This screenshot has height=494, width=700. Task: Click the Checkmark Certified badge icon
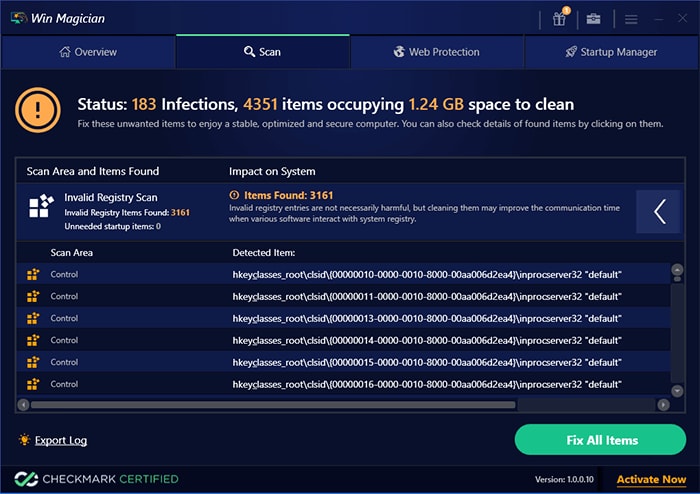tap(26, 479)
